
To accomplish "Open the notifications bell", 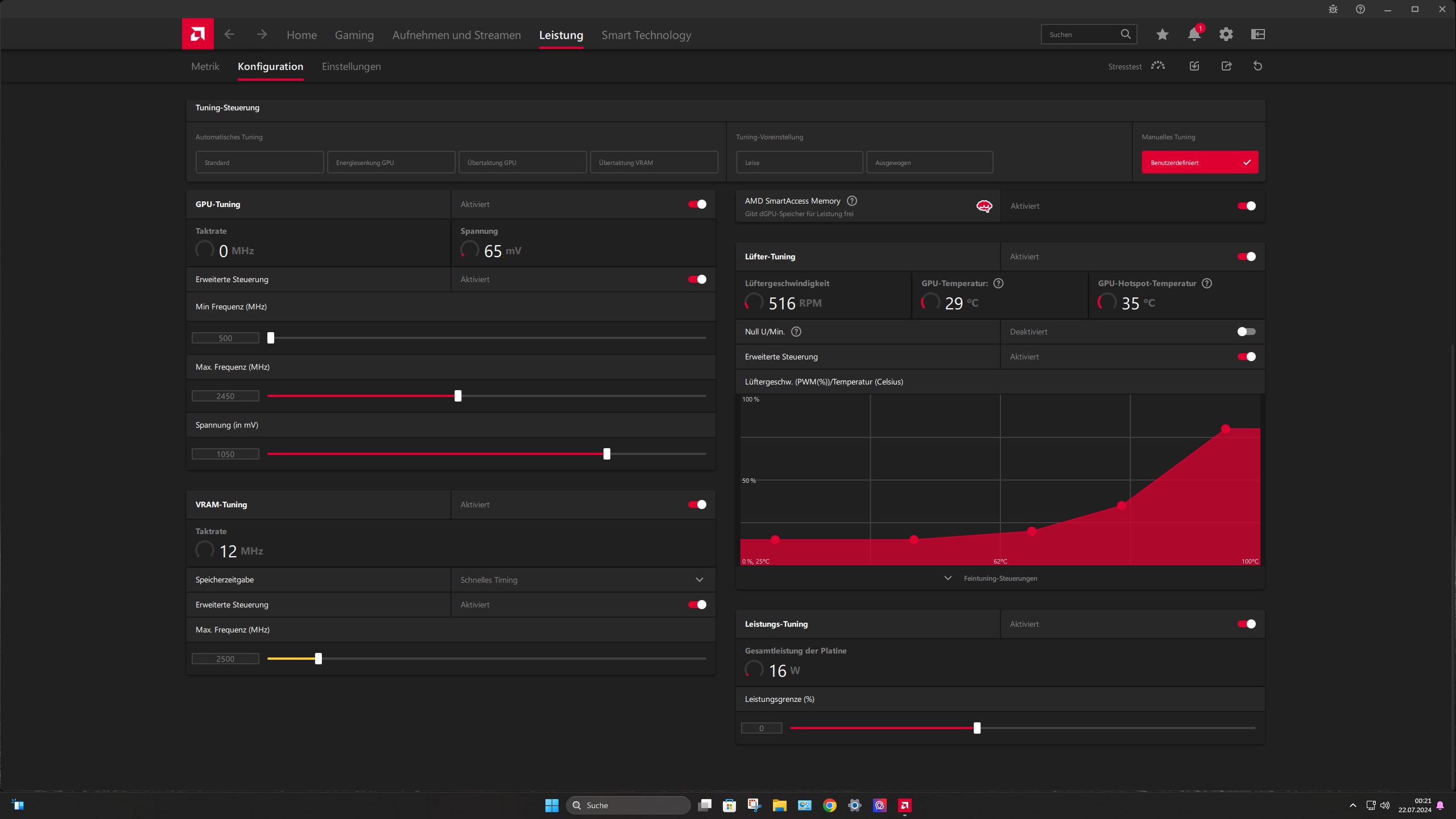I will point(1194,35).
